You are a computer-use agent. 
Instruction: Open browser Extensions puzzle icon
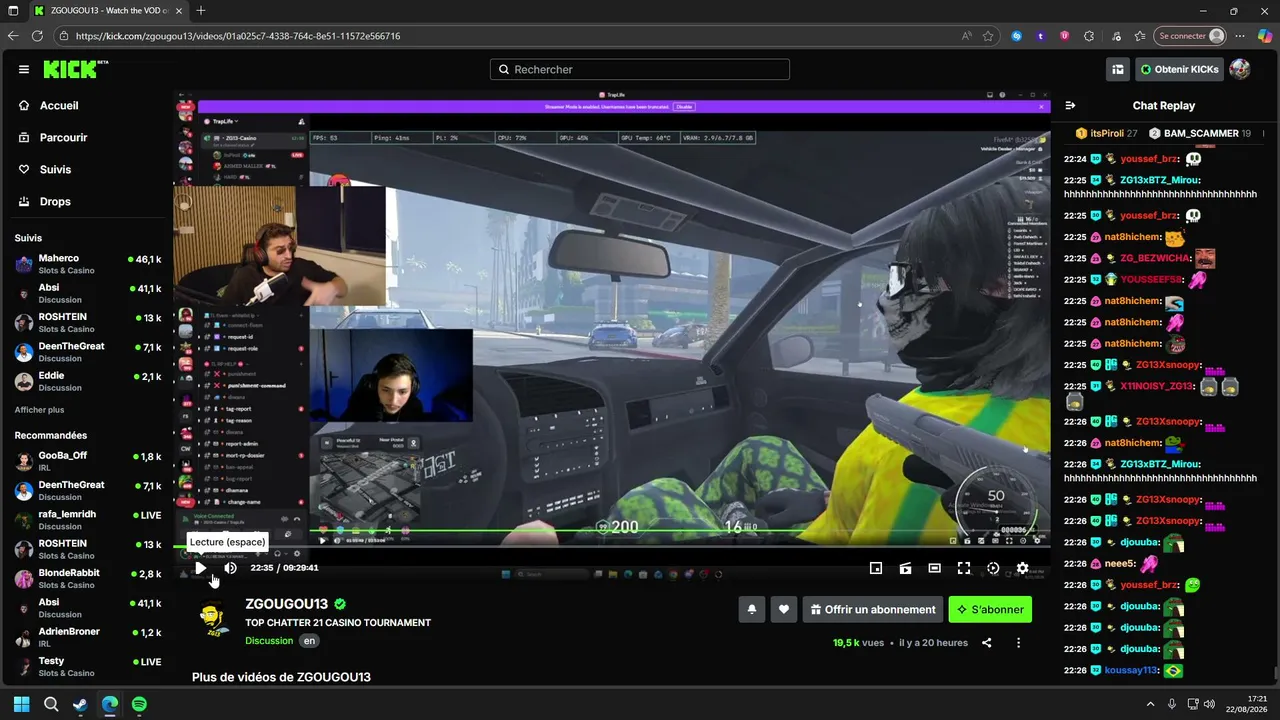[x=1090, y=36]
